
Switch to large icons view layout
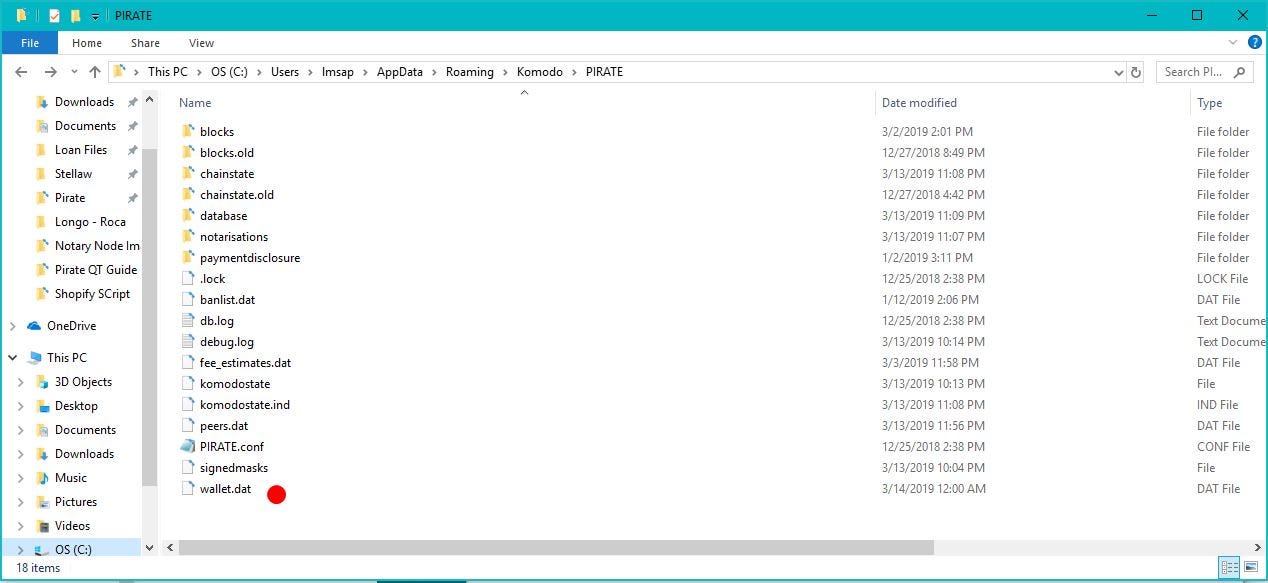[1250, 567]
